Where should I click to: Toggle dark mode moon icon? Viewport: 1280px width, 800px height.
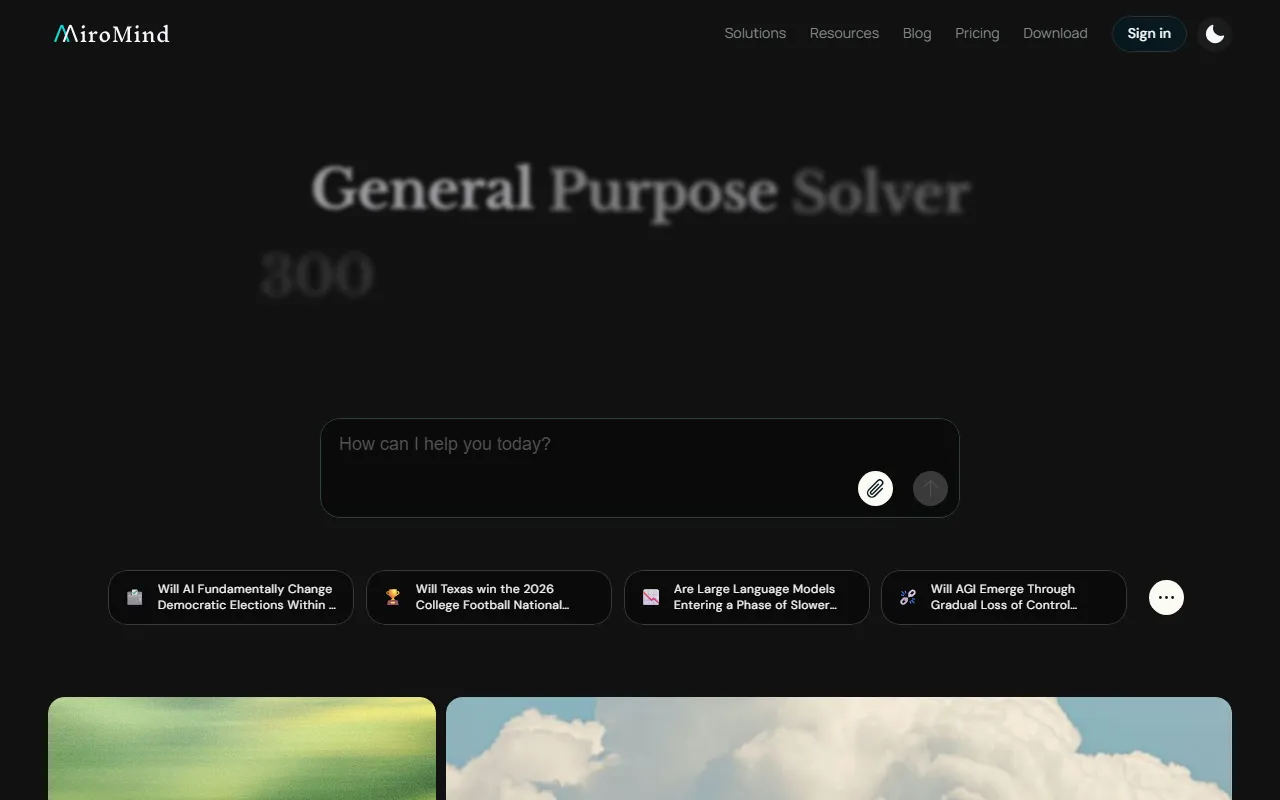coord(1215,34)
